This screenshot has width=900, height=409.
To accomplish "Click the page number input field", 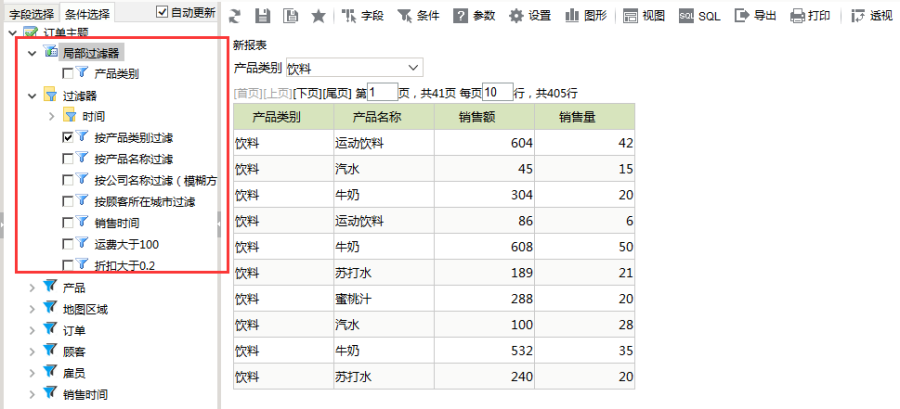I will click(x=382, y=92).
